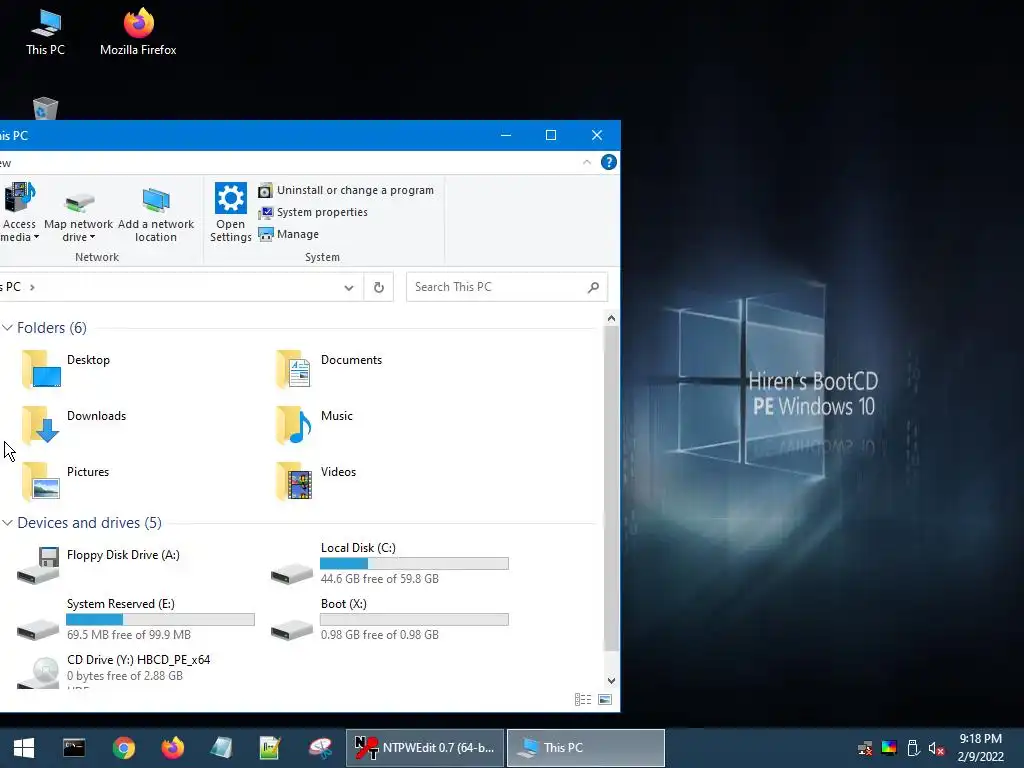Click Uninstall or change a program
This screenshot has height=768, width=1024.
click(346, 190)
